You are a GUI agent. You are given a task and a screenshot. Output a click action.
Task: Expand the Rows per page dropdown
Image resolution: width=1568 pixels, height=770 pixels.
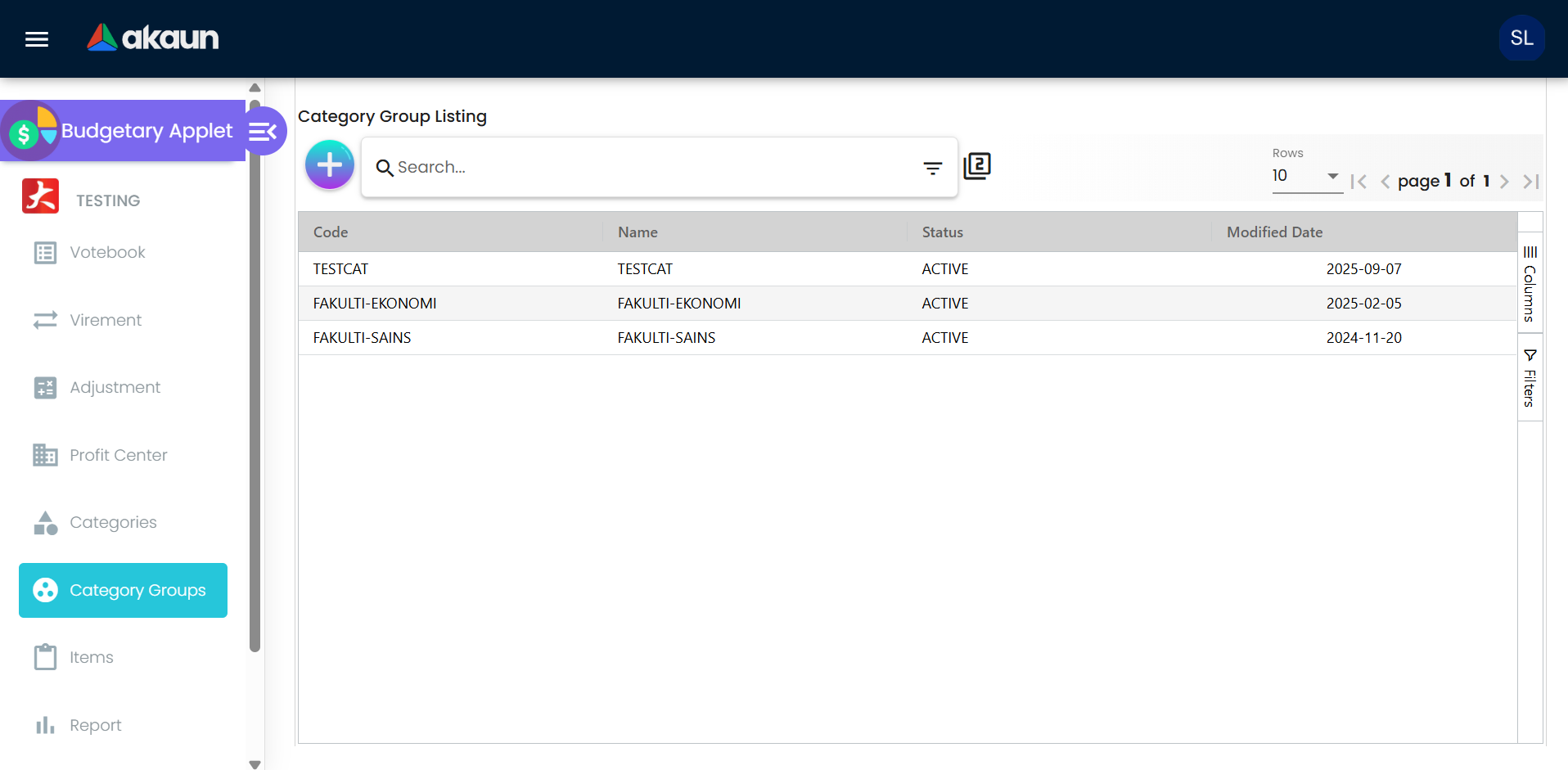(1306, 176)
